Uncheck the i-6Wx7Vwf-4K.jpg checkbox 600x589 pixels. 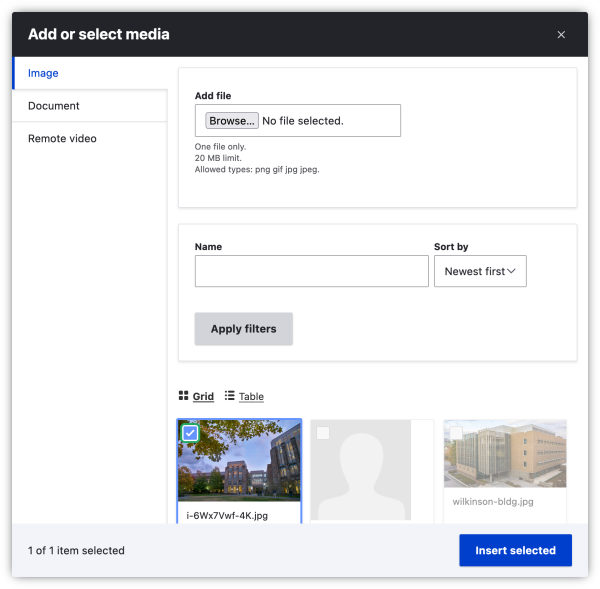tap(190, 433)
